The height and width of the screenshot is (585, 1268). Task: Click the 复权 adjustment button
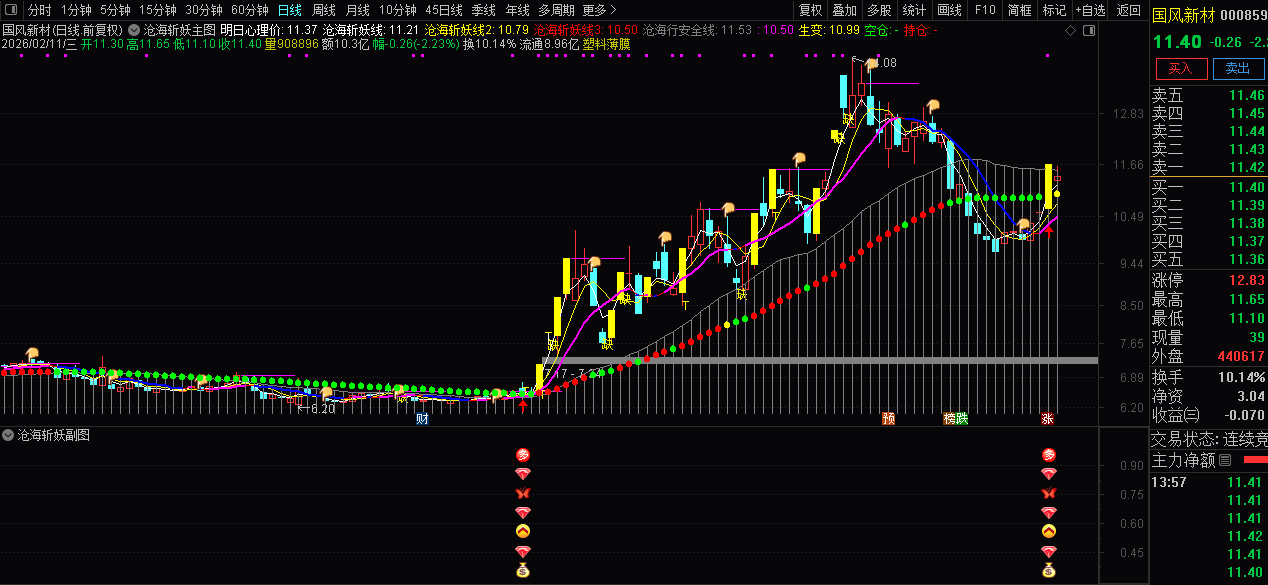tap(810, 10)
